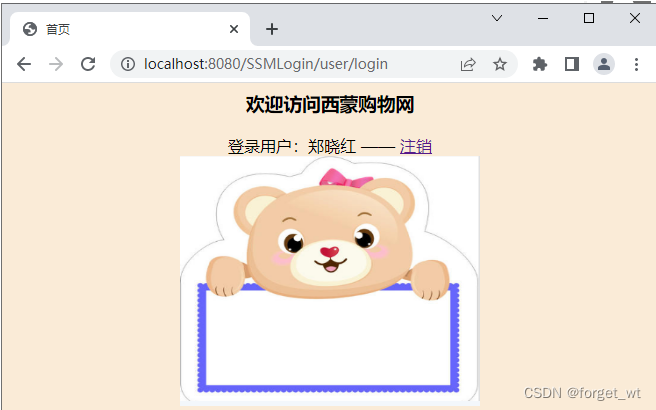Click the teddy bear image
This screenshot has height=410, width=656.
[x=329, y=280]
